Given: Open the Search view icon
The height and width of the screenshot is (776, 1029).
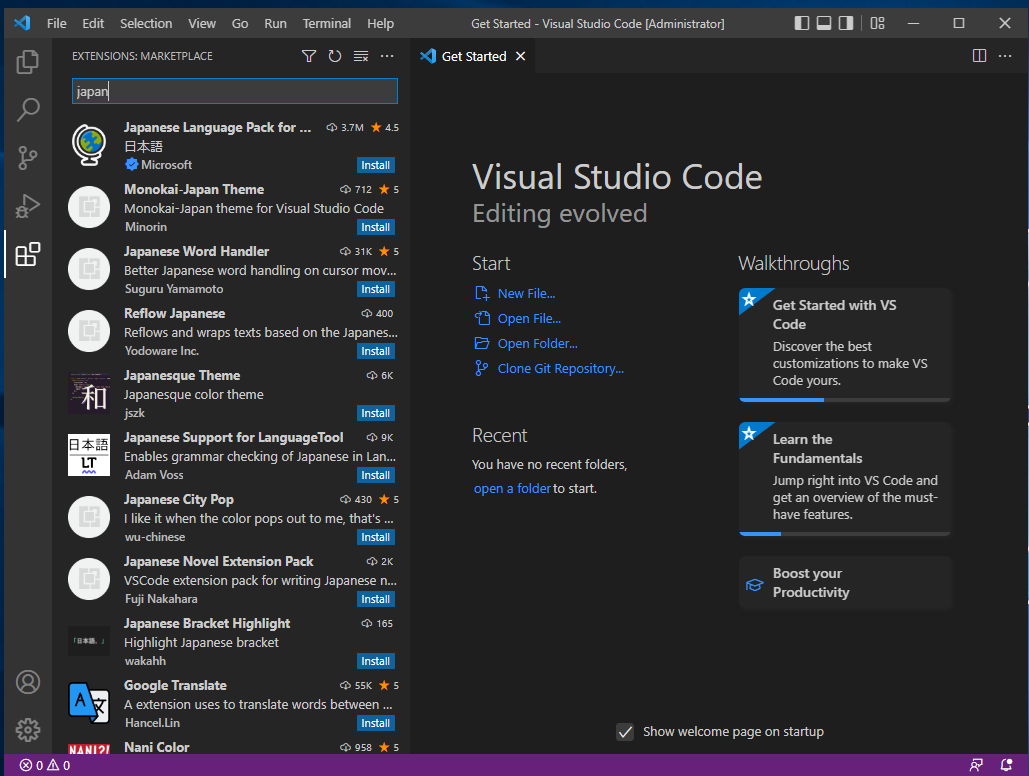Looking at the screenshot, I should click(28, 110).
